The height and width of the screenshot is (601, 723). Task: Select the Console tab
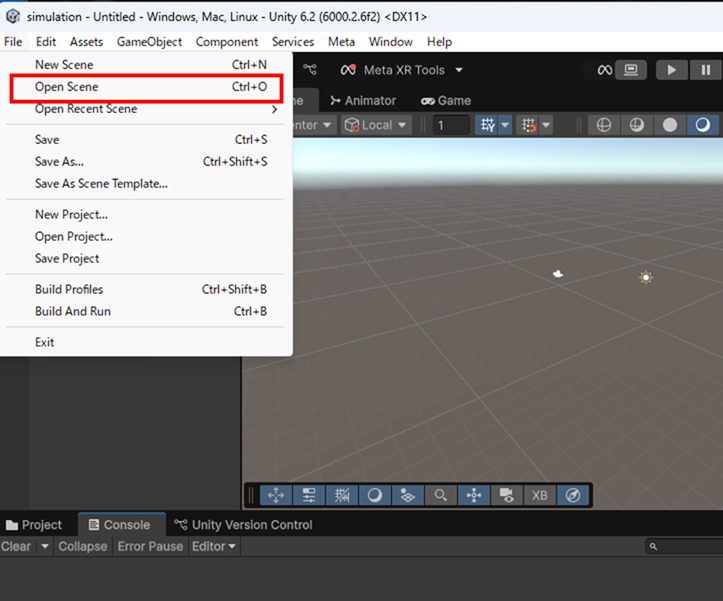point(120,525)
